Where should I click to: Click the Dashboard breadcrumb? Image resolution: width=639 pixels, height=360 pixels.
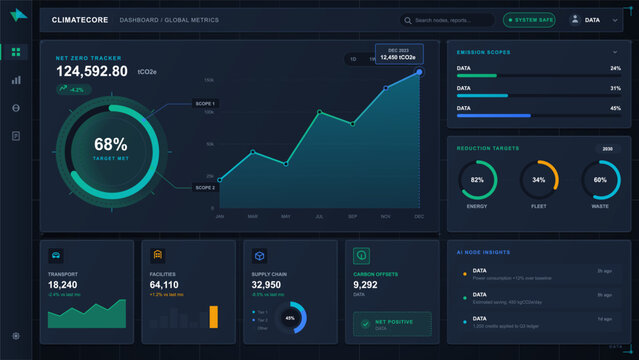tap(139, 20)
